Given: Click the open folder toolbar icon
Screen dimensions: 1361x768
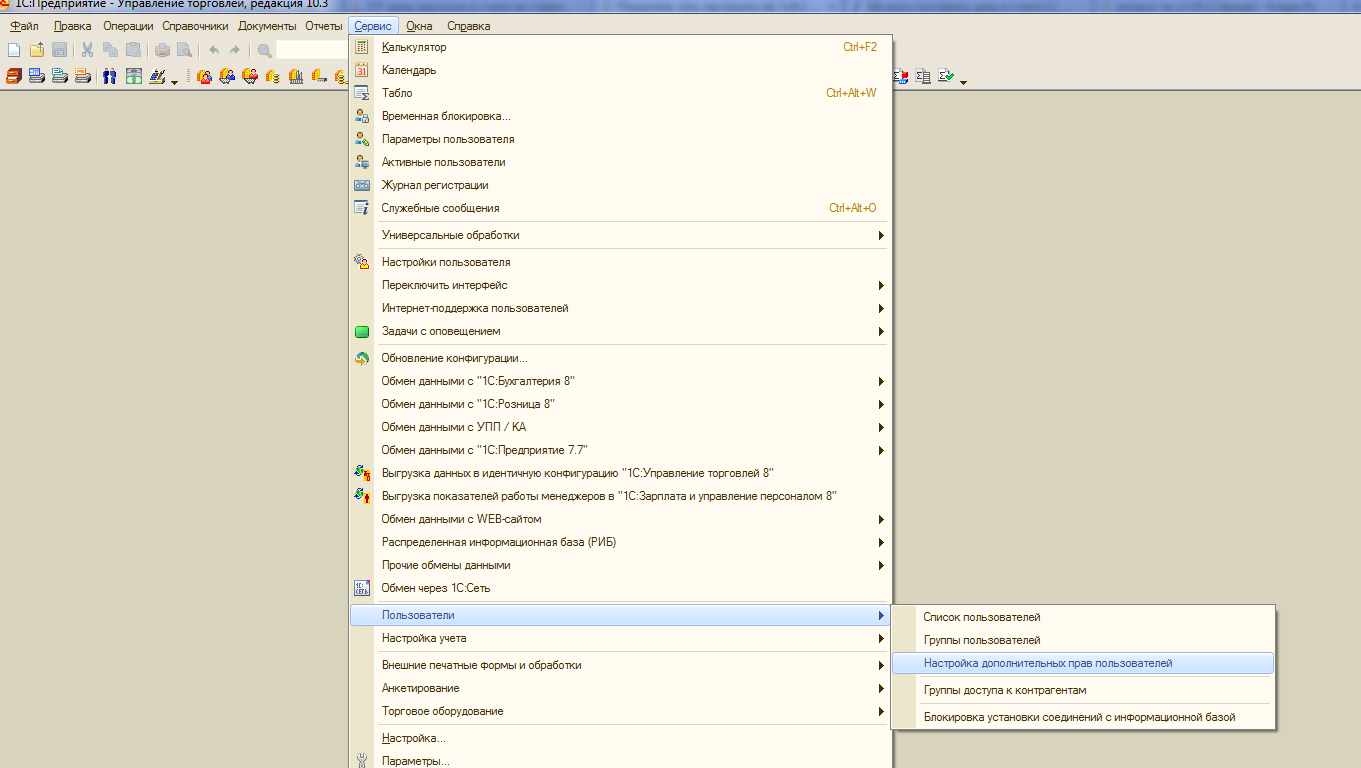Looking at the screenshot, I should [37, 50].
